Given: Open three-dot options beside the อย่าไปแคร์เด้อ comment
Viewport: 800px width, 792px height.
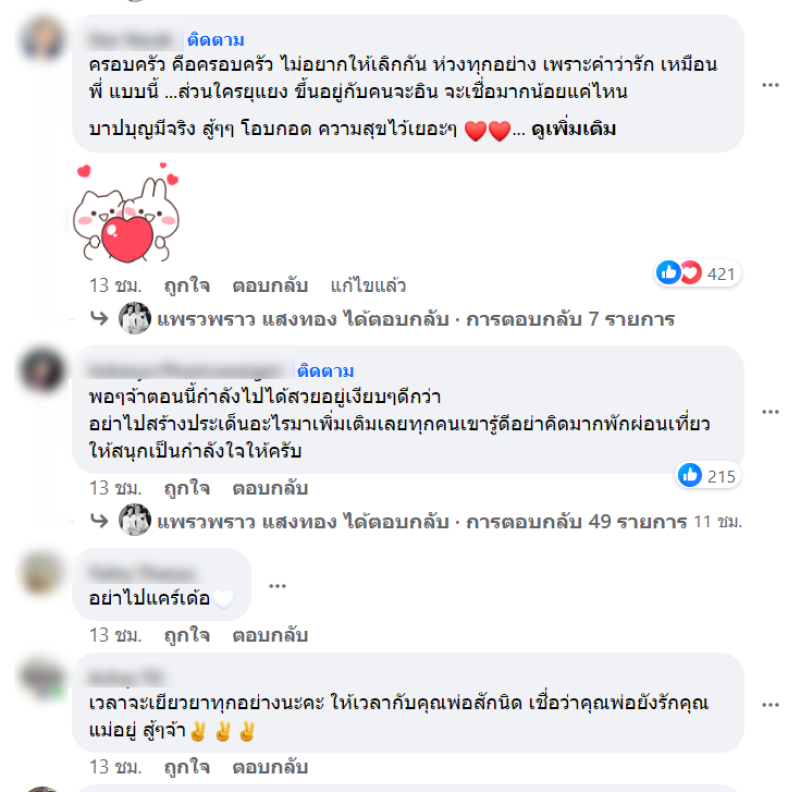Looking at the screenshot, I should pyautogui.click(x=277, y=585).
